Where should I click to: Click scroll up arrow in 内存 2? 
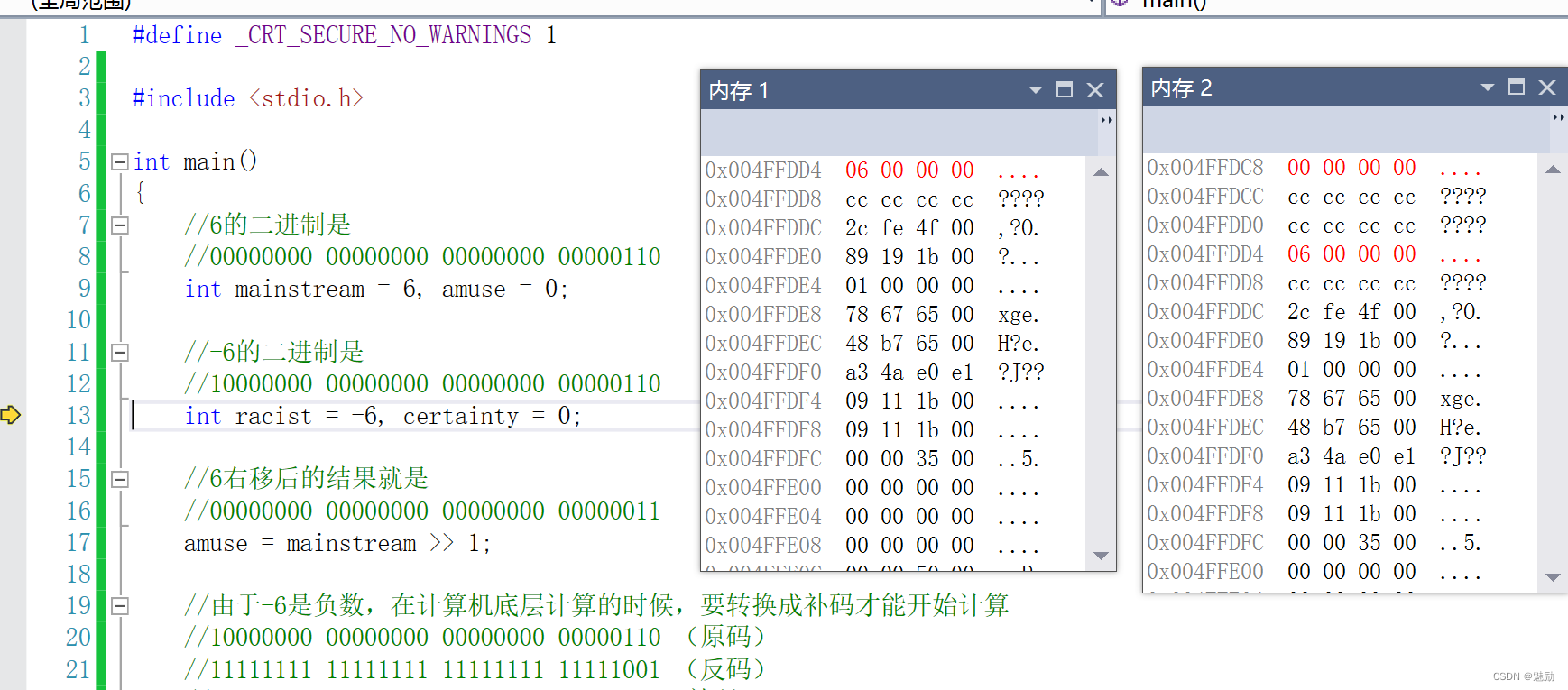click(x=1553, y=170)
